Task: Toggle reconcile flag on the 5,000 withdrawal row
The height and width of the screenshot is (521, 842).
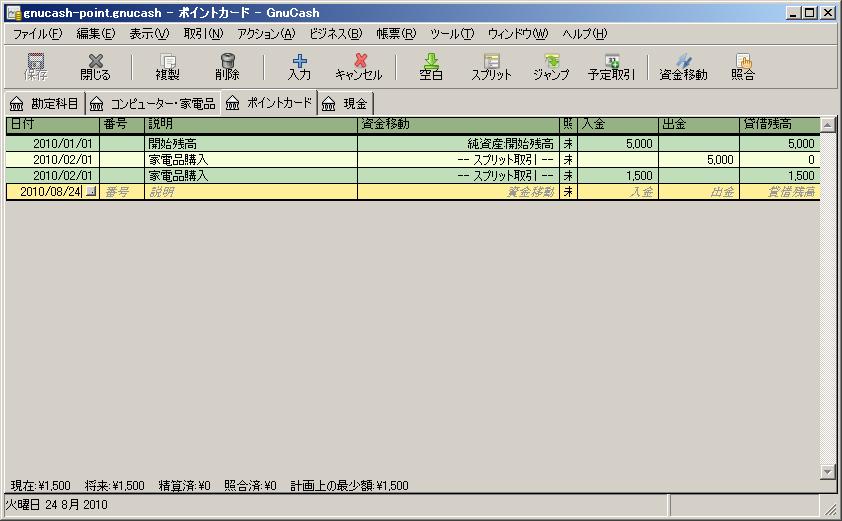Action: tap(568, 160)
